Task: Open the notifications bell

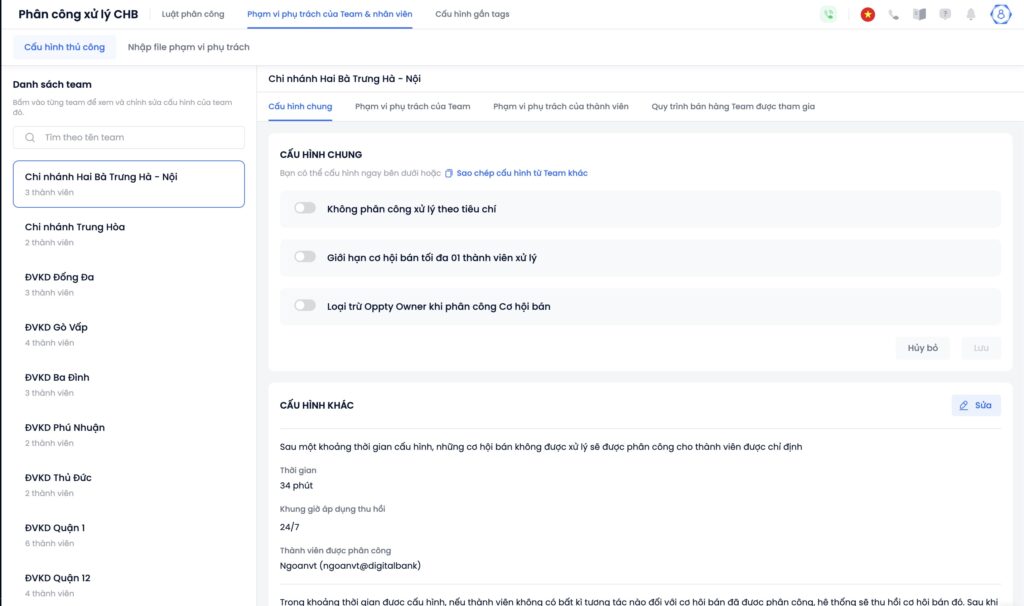Action: [x=971, y=15]
